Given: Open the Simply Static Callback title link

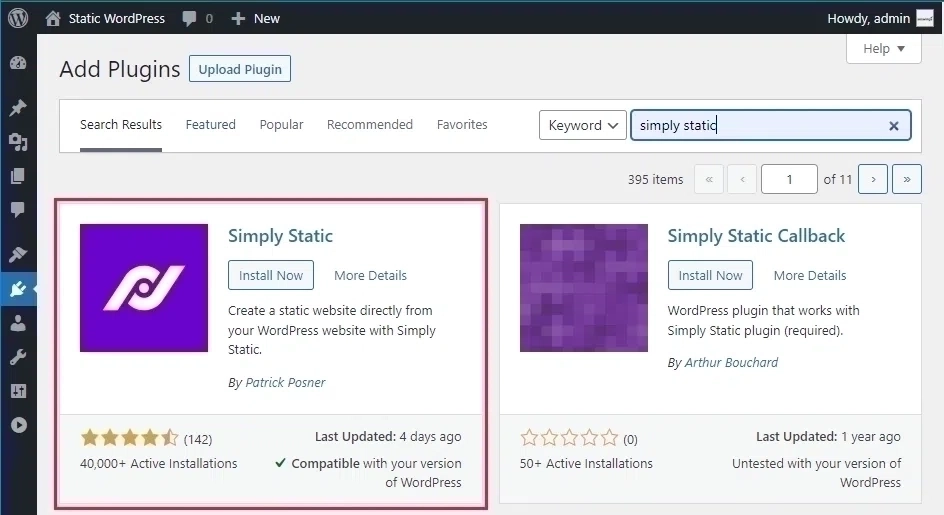Looking at the screenshot, I should pyautogui.click(x=756, y=236).
